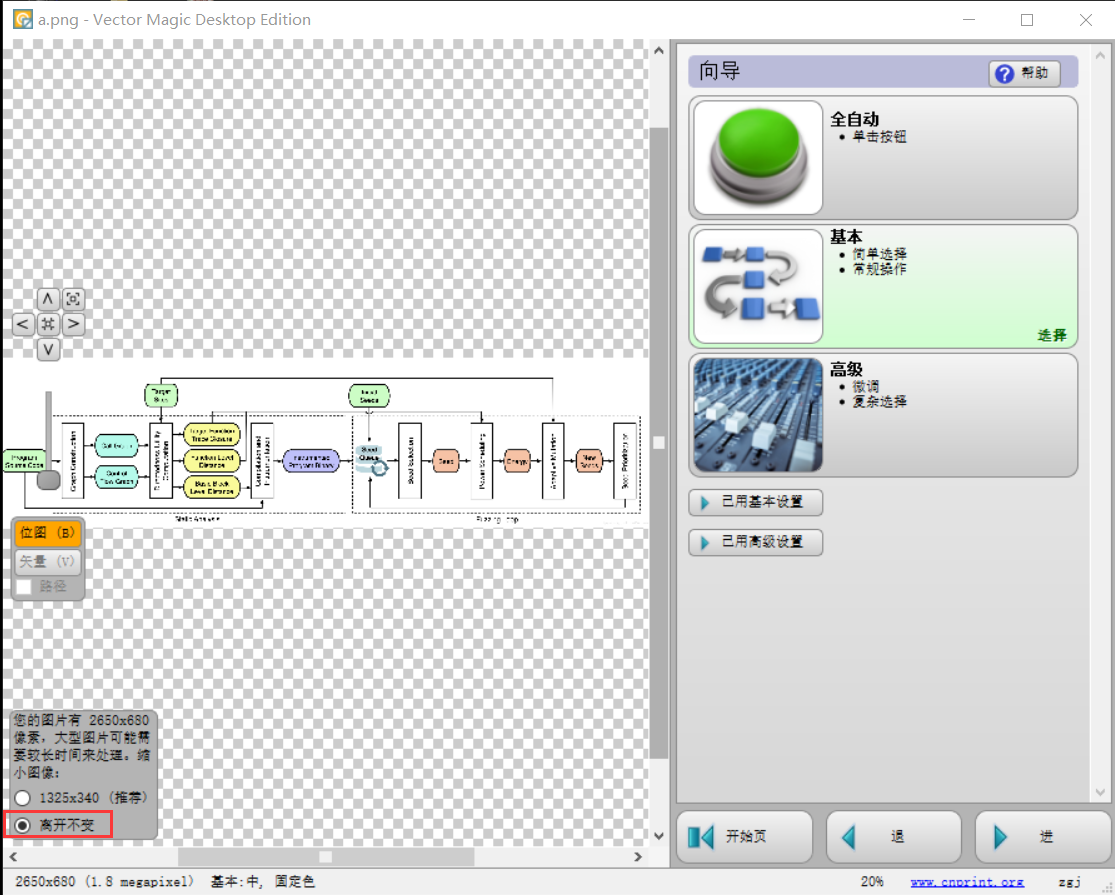Select the 离开不变 keep-size radio
The image size is (1115, 895).
coord(23,825)
